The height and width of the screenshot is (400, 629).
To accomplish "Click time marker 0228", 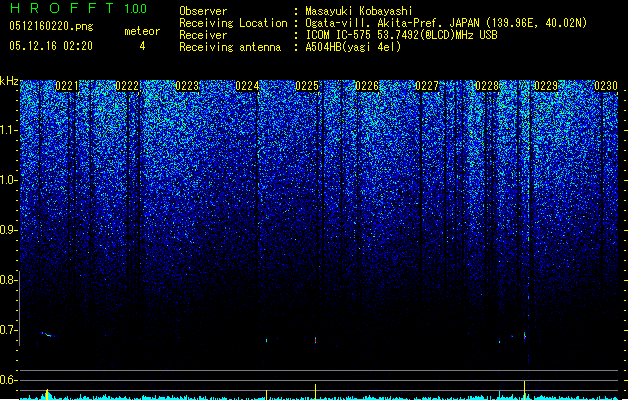I will (487, 86).
